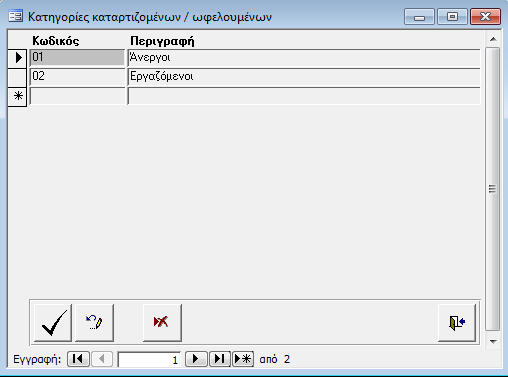
Task: Click the exit door button
Action: tap(457, 323)
